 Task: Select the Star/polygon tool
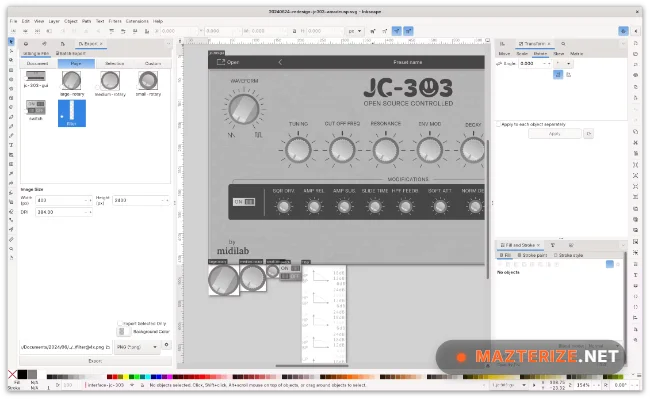click(11, 89)
